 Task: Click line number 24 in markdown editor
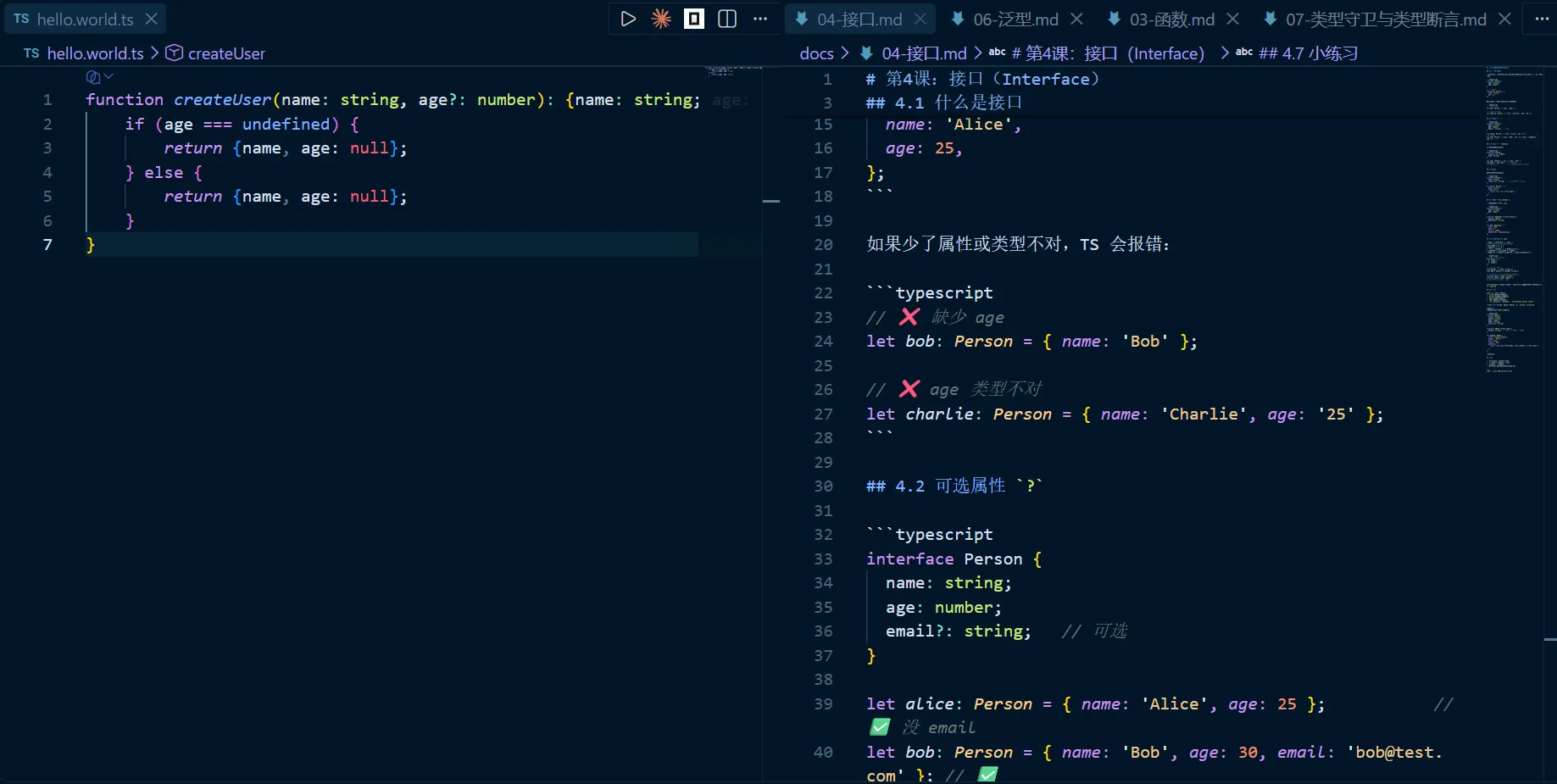pos(823,342)
